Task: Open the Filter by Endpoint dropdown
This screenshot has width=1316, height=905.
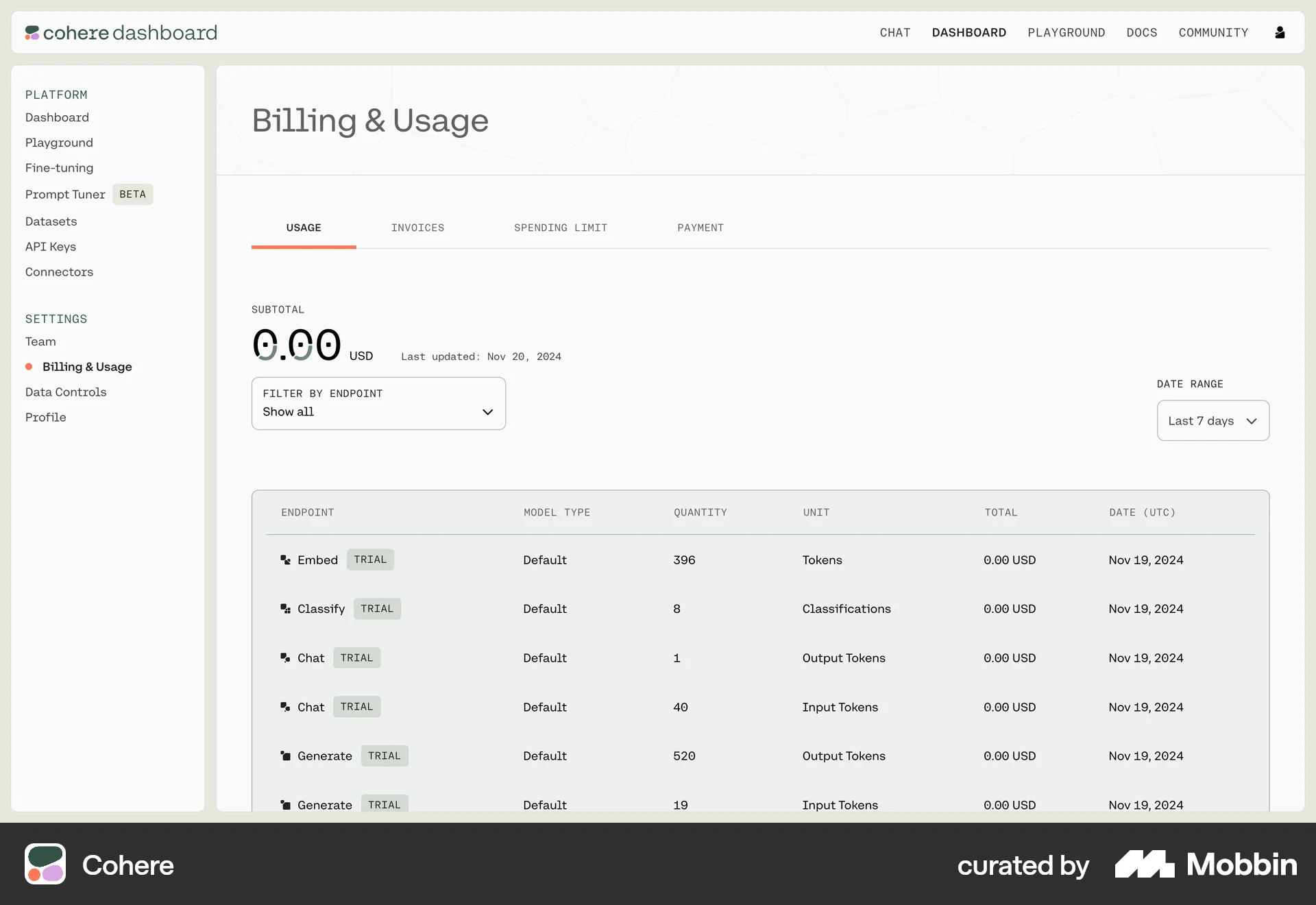Action: 378,403
